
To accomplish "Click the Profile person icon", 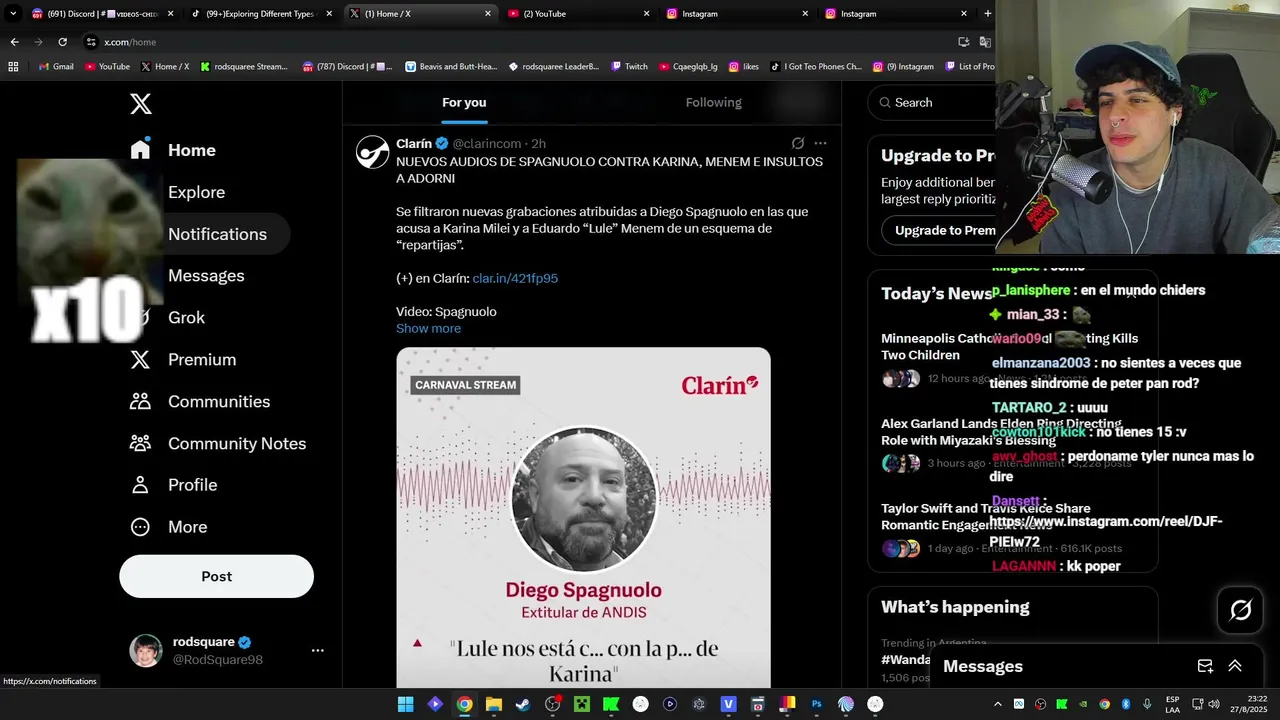I will (x=141, y=485).
